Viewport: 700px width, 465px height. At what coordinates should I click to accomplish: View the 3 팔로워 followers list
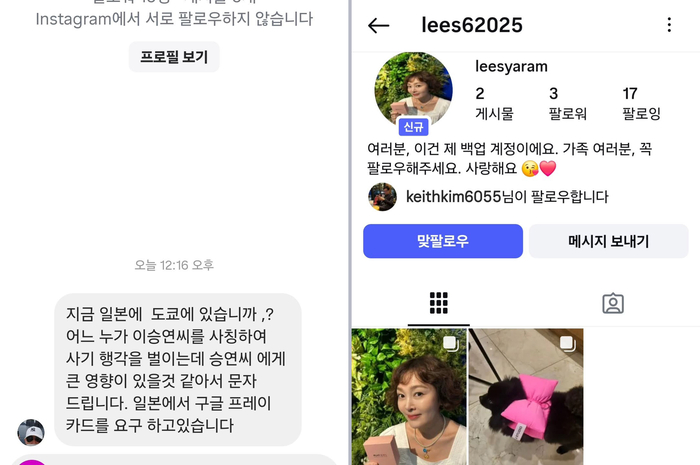pyautogui.click(x=567, y=103)
